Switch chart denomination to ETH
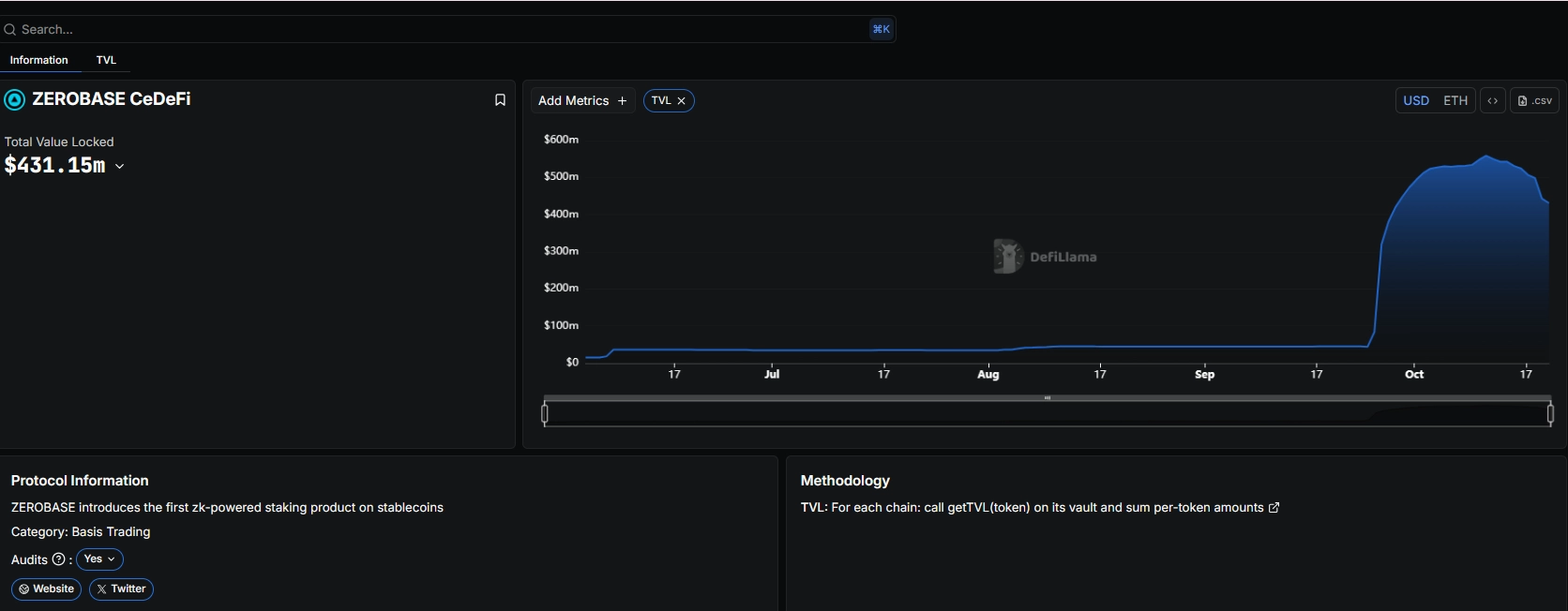This screenshot has height=611, width=1568. [x=1455, y=100]
